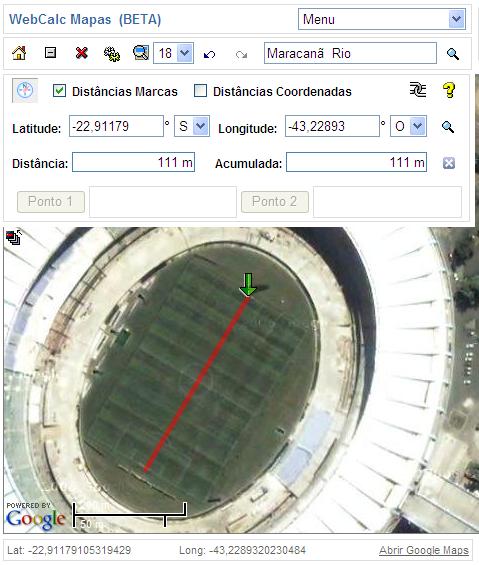Click the redo arrow icon
The height and width of the screenshot is (565, 479).
pos(241,54)
